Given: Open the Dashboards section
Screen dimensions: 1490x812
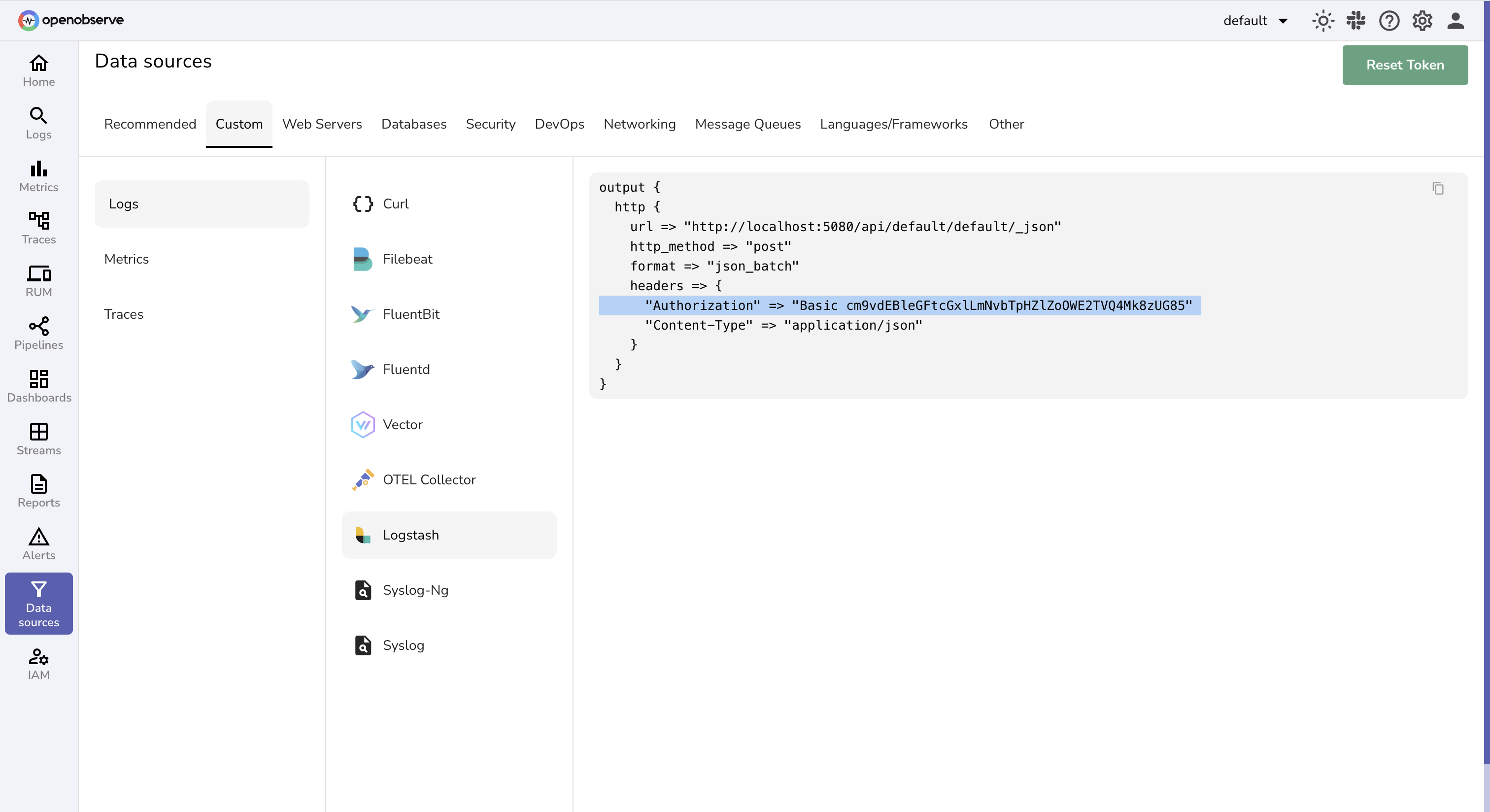Looking at the screenshot, I should 38,386.
